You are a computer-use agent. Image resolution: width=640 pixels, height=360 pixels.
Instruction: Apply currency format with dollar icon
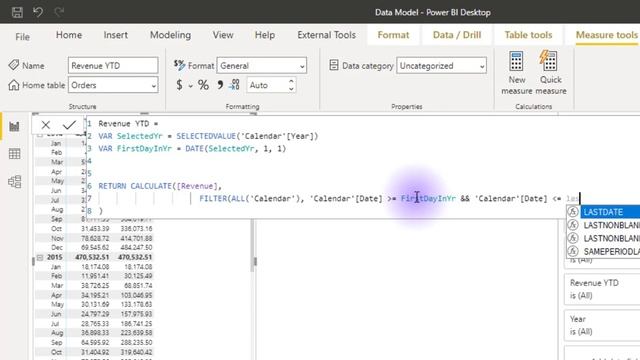[179, 85]
